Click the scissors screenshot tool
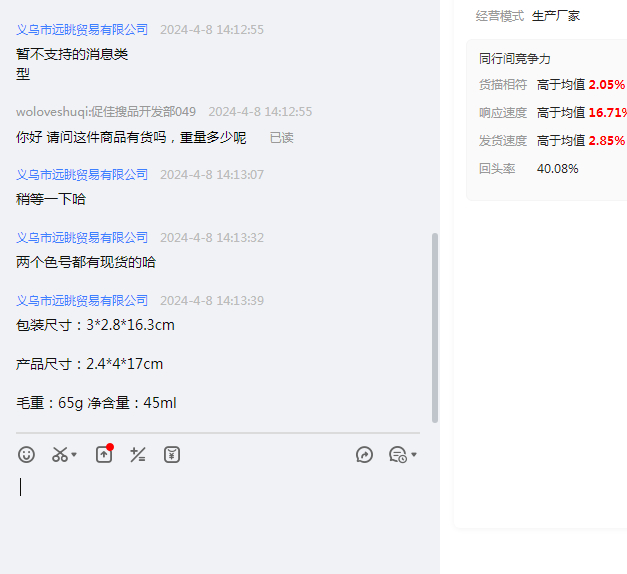This screenshot has height=574, width=627. pyautogui.click(x=60, y=455)
